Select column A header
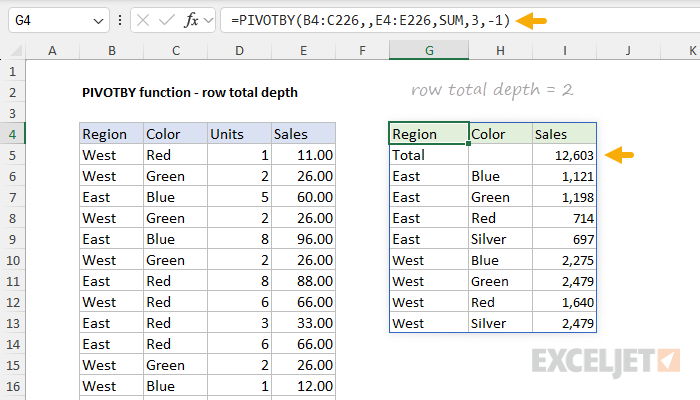 coord(52,51)
